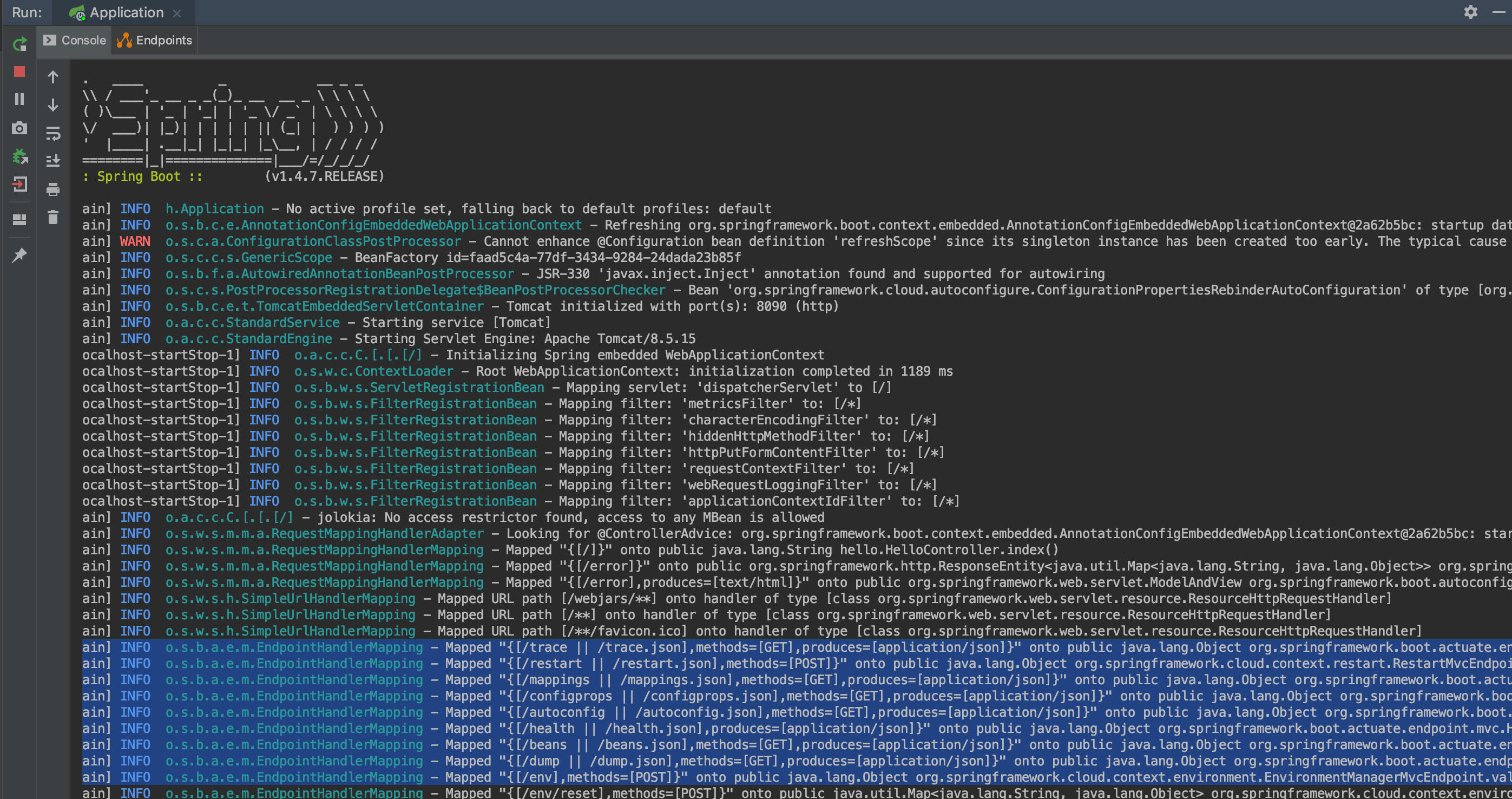Toggle scroll to end of console
This screenshot has width=1512, height=799.
[53, 160]
